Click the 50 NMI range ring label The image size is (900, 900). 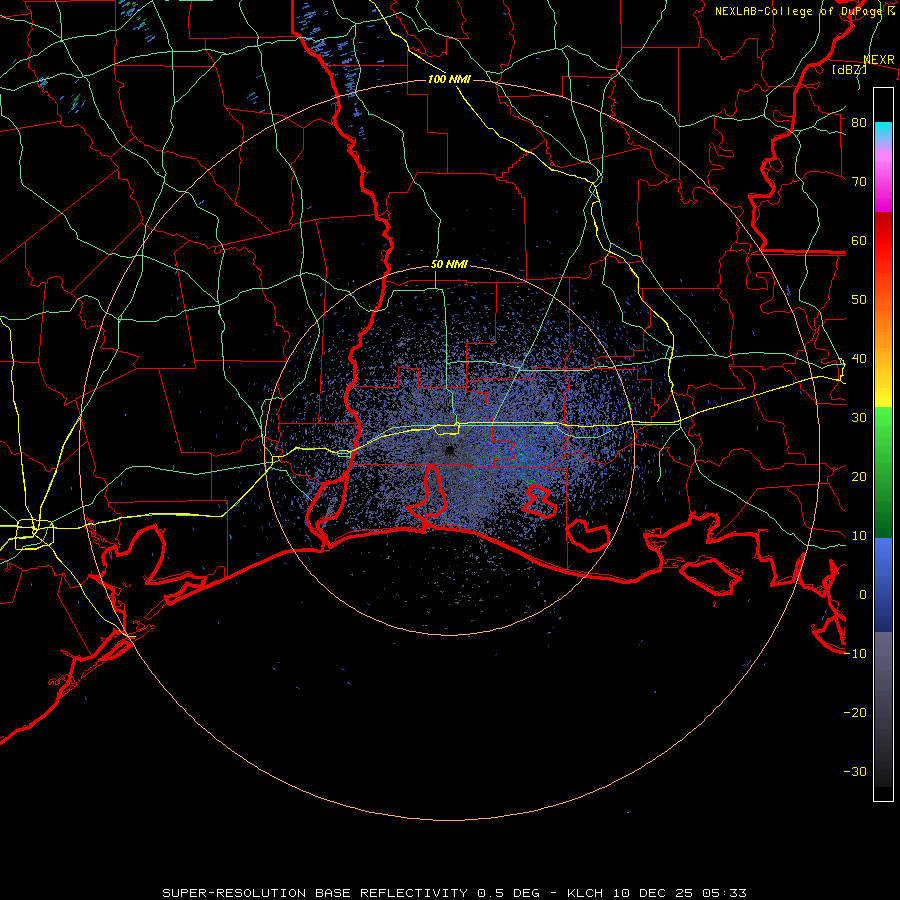pos(449,265)
